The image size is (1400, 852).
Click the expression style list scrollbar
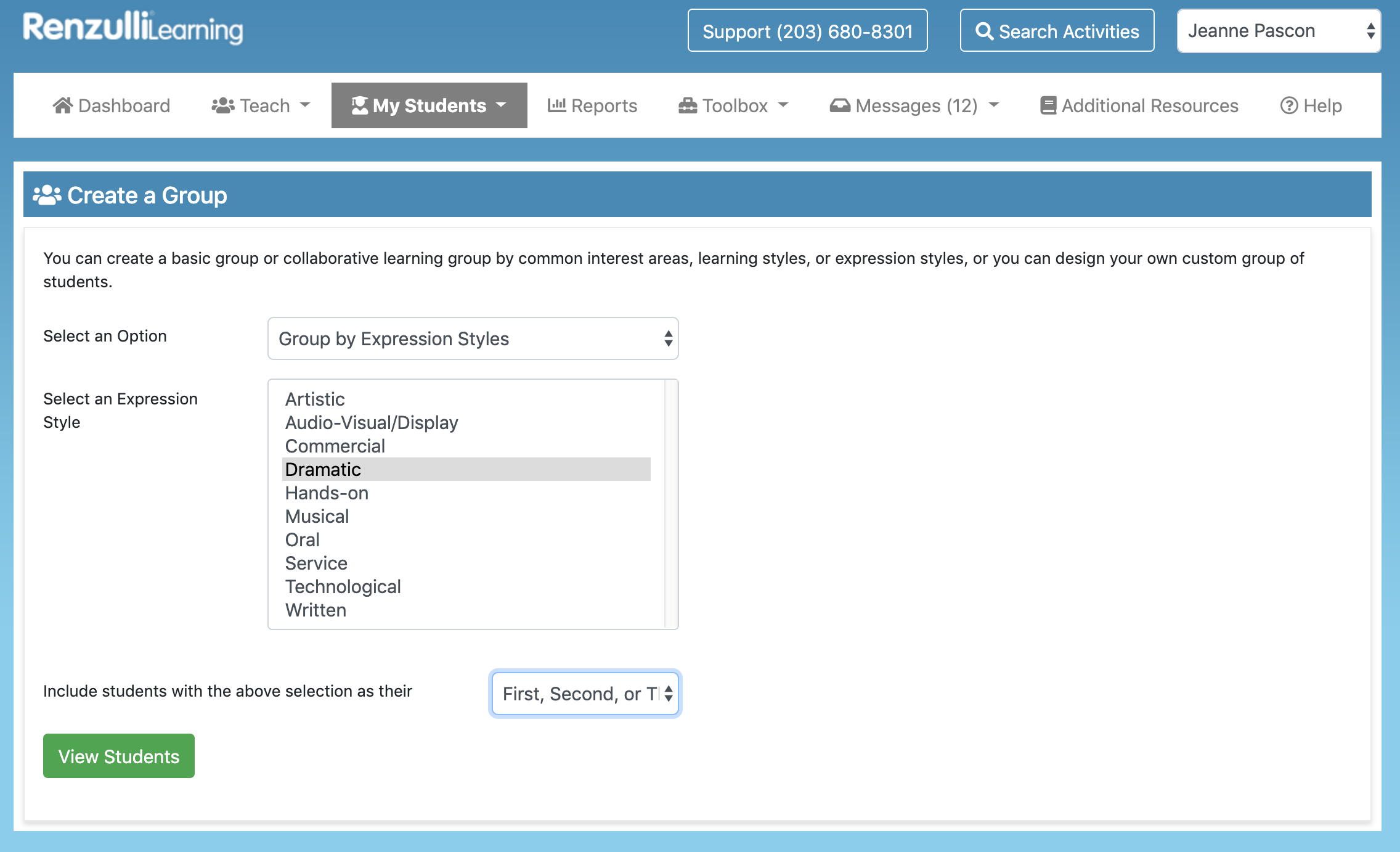(671, 504)
